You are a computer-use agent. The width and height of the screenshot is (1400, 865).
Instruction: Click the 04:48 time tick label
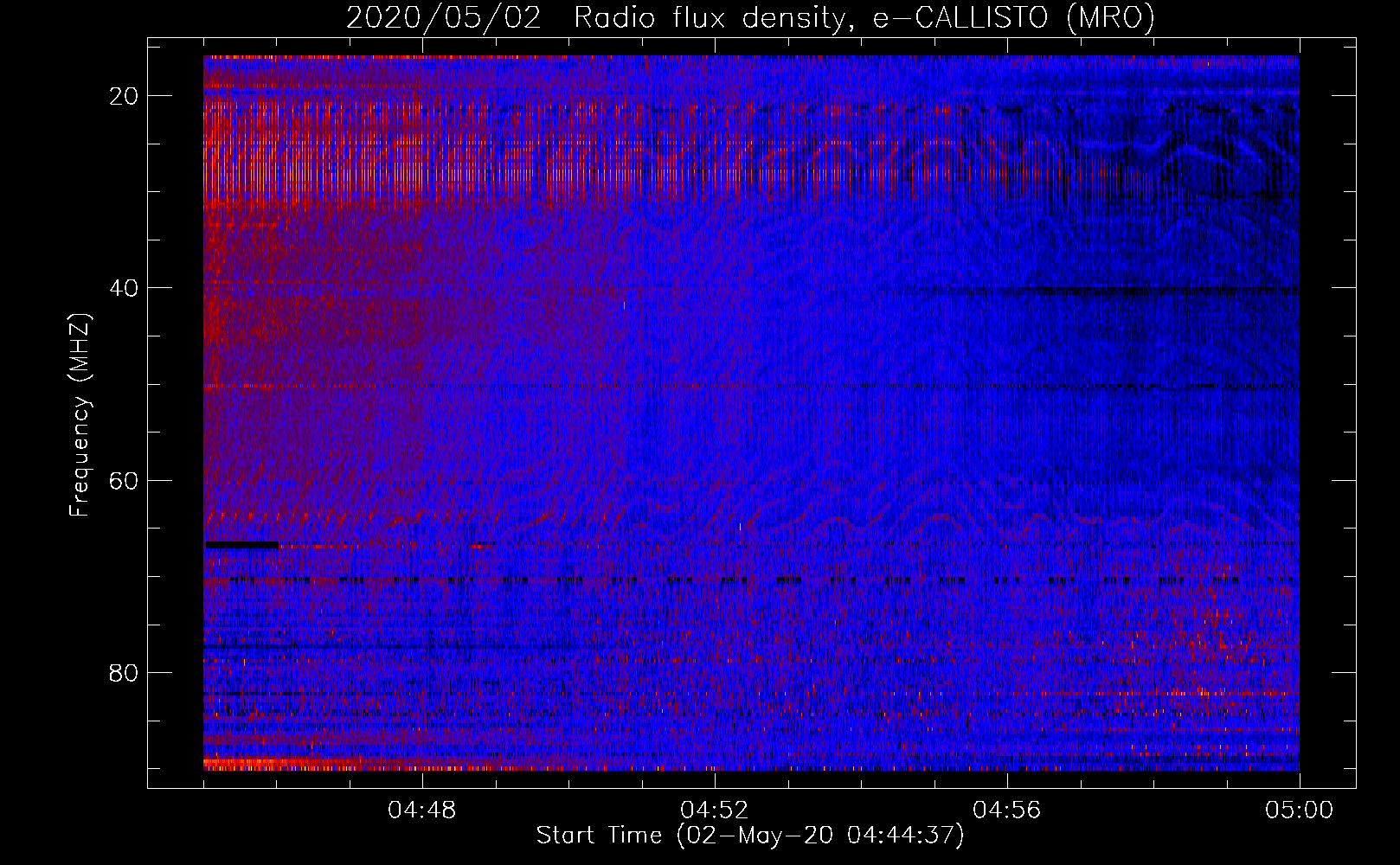tap(422, 811)
